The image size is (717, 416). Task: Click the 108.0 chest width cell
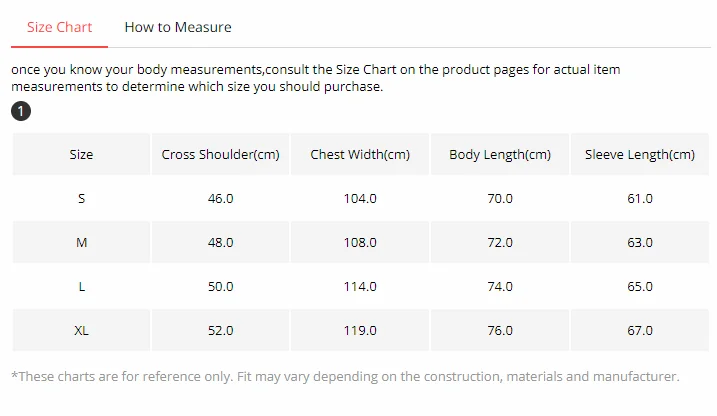coord(360,242)
